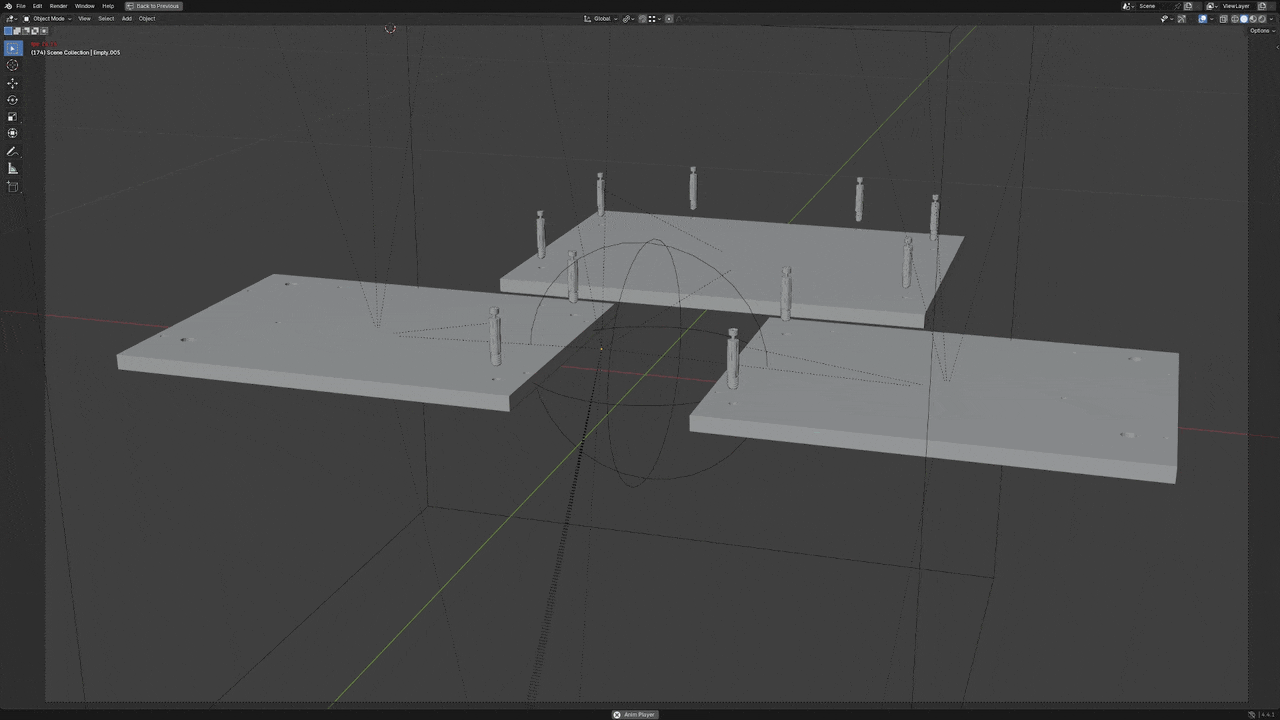Image resolution: width=1280 pixels, height=720 pixels.
Task: Select the Transform tool
Action: click(x=13, y=133)
